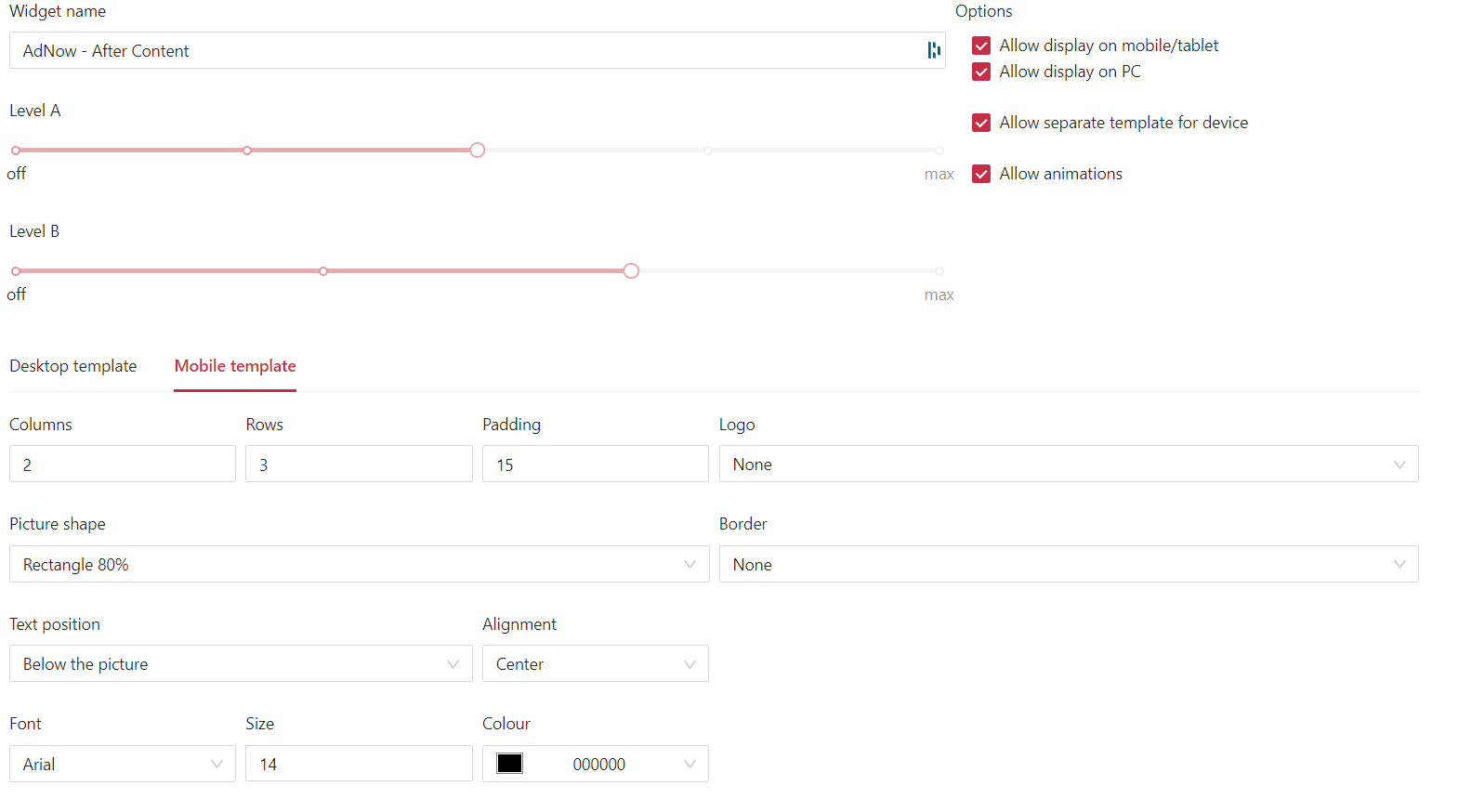Click the Padding input field
Screen dimensions: 1458x812
coord(596,464)
